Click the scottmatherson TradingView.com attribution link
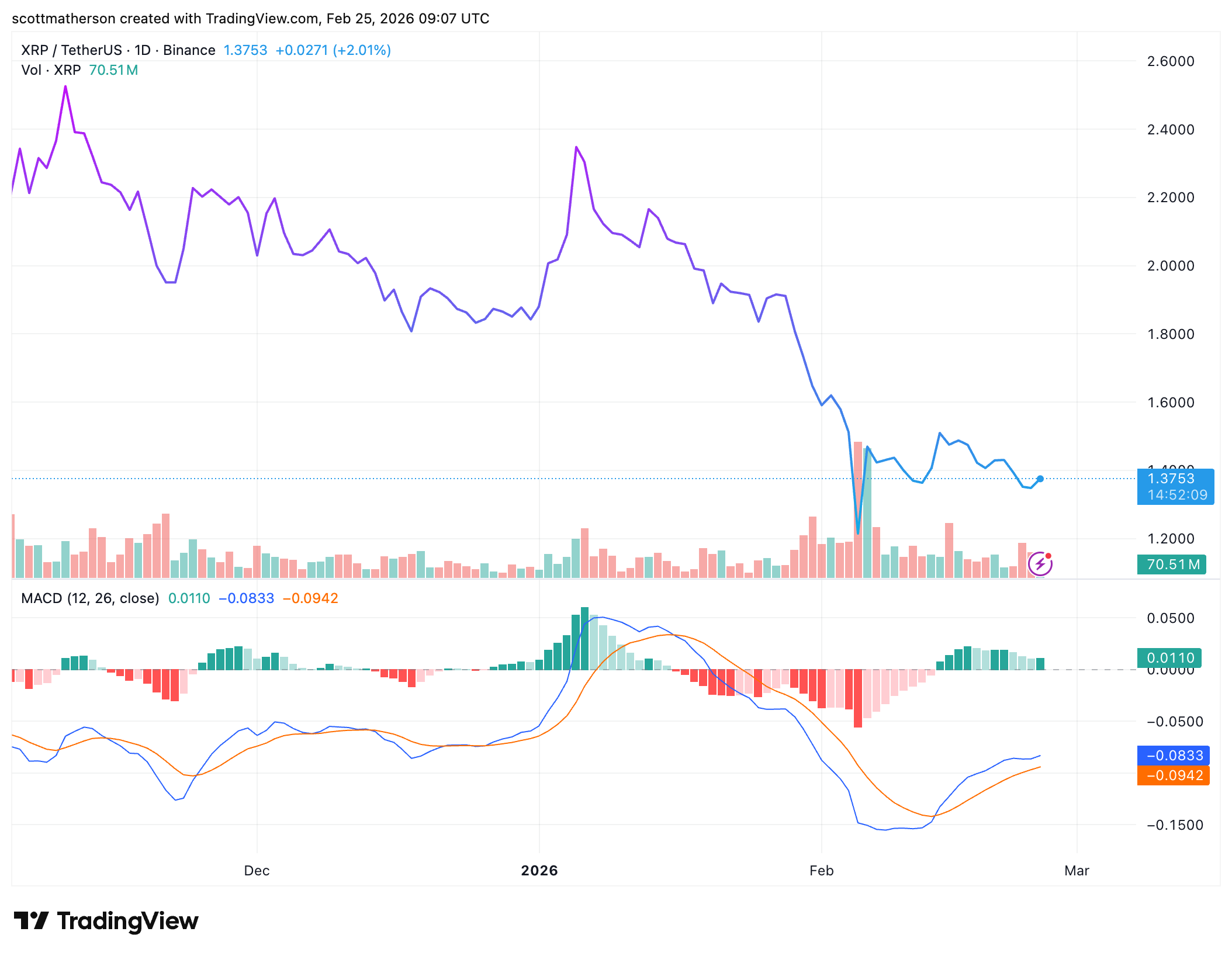Viewport: 1232px width, 956px height. pos(250,18)
